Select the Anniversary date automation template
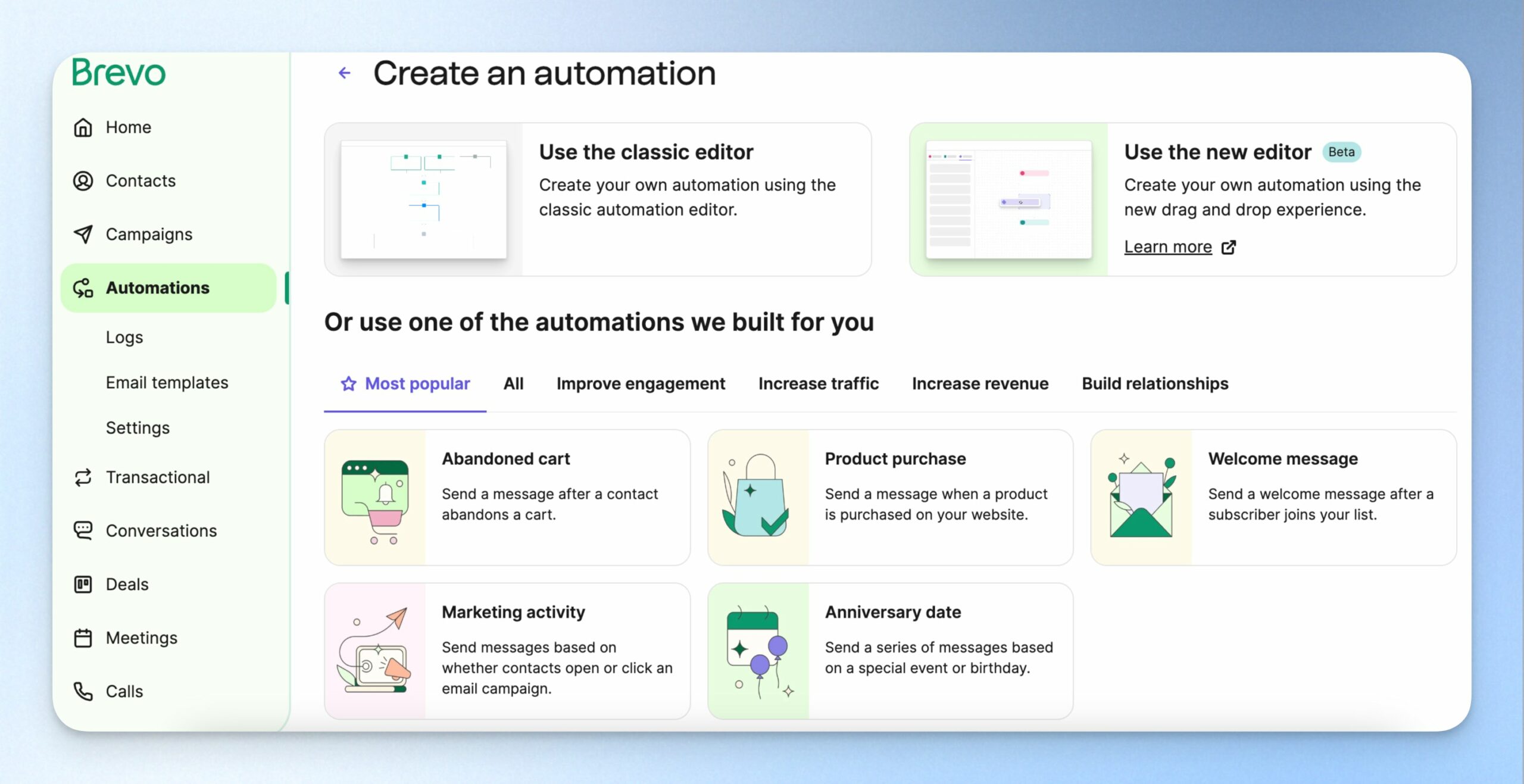 coord(890,651)
